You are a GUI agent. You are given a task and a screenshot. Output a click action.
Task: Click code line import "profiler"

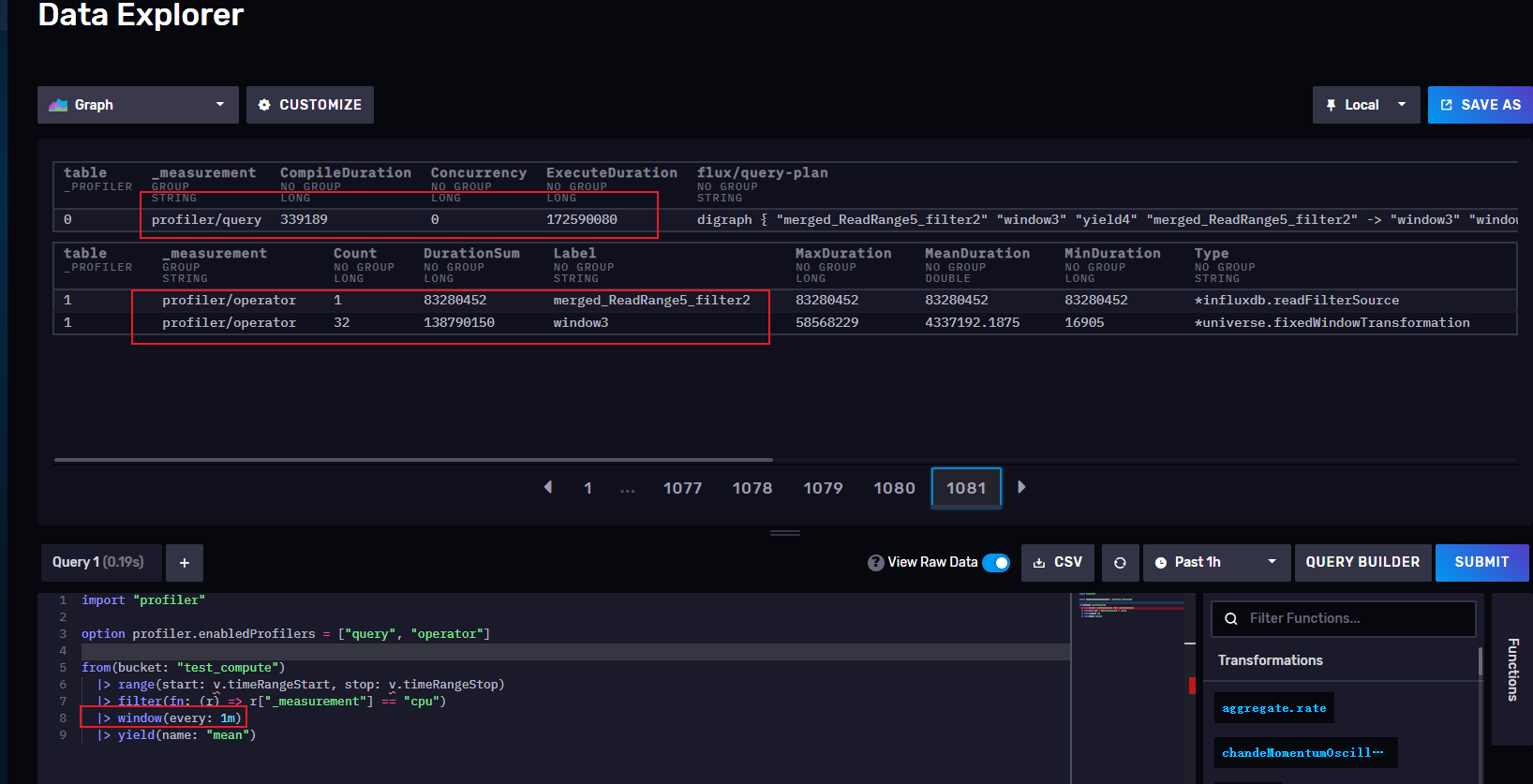point(143,600)
